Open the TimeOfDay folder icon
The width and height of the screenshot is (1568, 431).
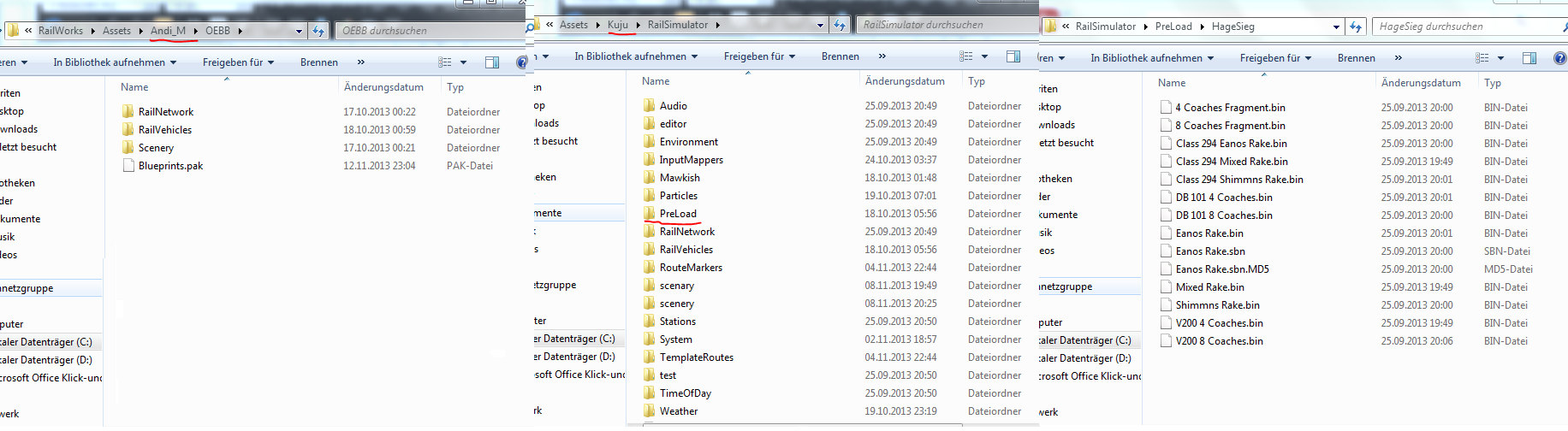[x=650, y=393]
